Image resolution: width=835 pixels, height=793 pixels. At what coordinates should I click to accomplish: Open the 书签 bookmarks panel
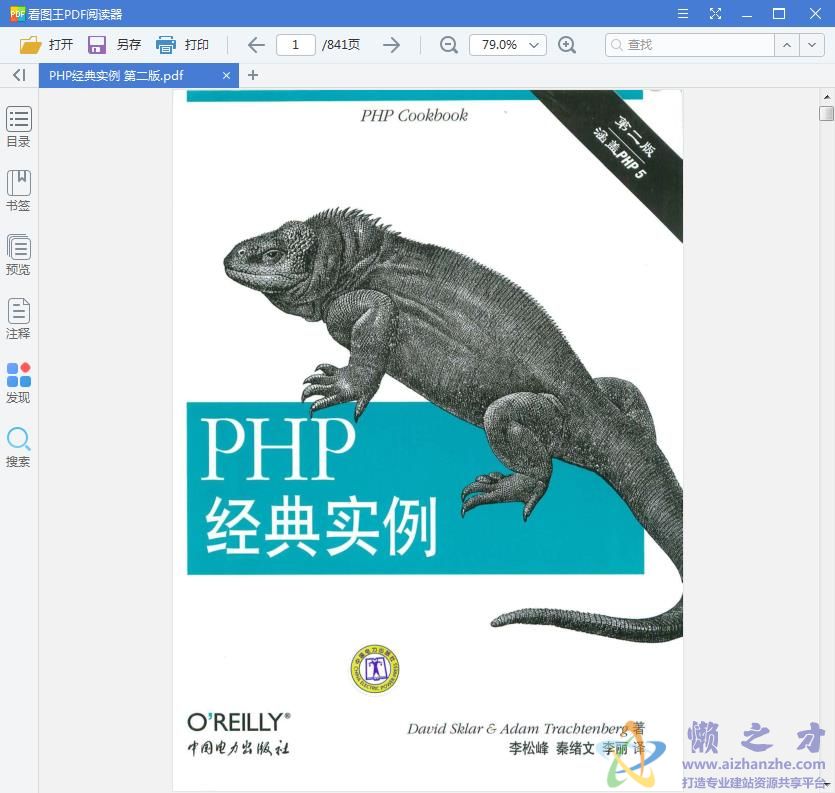(x=19, y=191)
